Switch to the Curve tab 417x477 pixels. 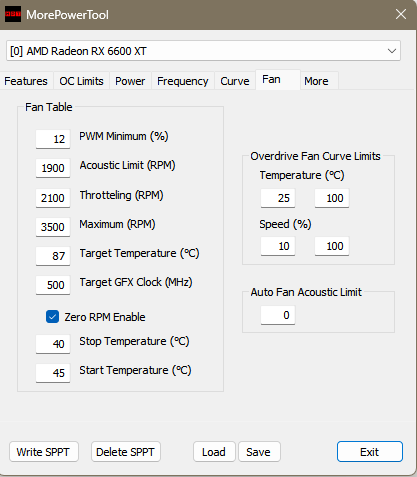tap(235, 81)
